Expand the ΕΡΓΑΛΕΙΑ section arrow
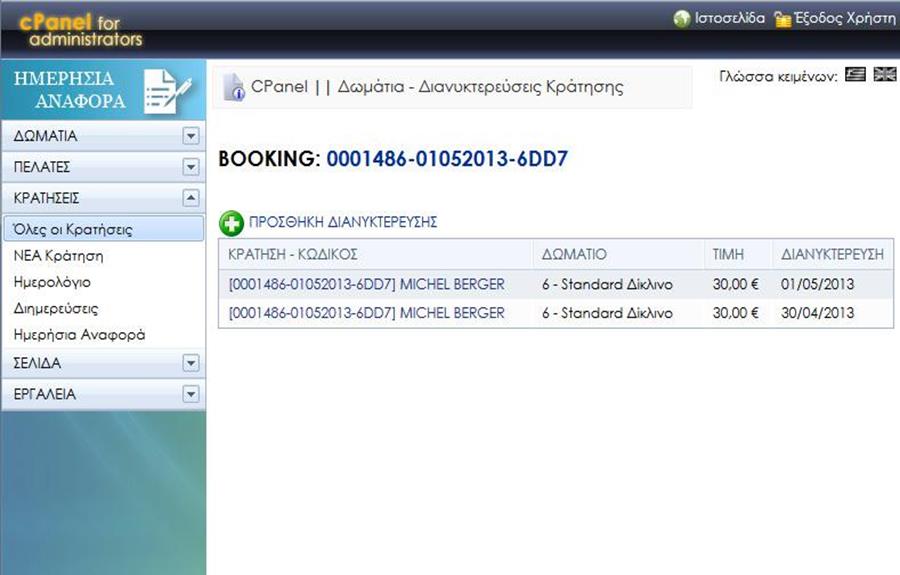The width and height of the screenshot is (900, 575). click(x=191, y=394)
